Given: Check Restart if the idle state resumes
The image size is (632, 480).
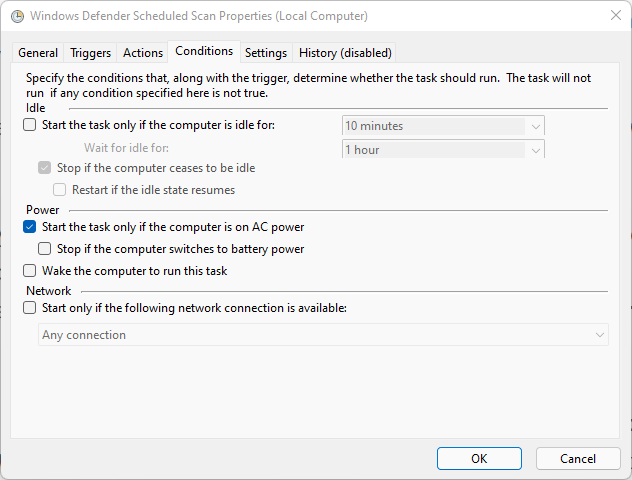Looking at the screenshot, I should 60,189.
